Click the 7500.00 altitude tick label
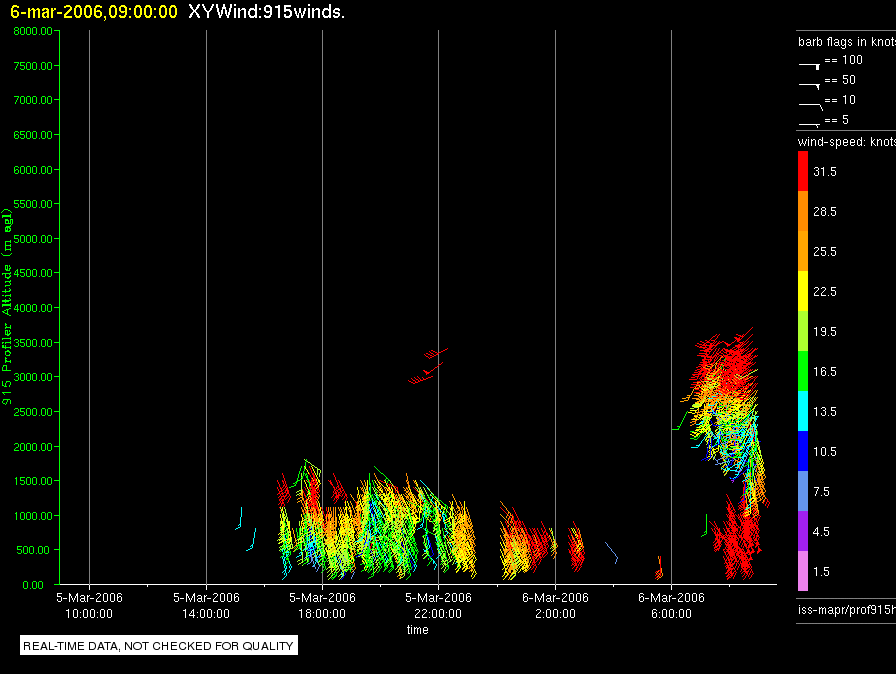 coord(33,66)
